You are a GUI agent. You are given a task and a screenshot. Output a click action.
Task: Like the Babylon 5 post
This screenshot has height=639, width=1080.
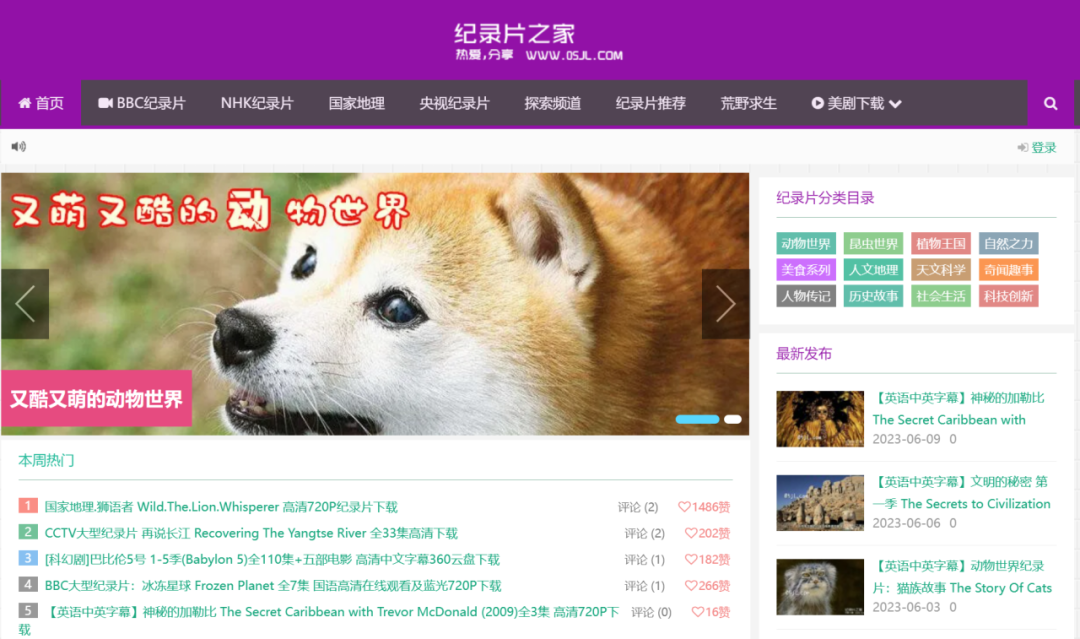tap(707, 559)
